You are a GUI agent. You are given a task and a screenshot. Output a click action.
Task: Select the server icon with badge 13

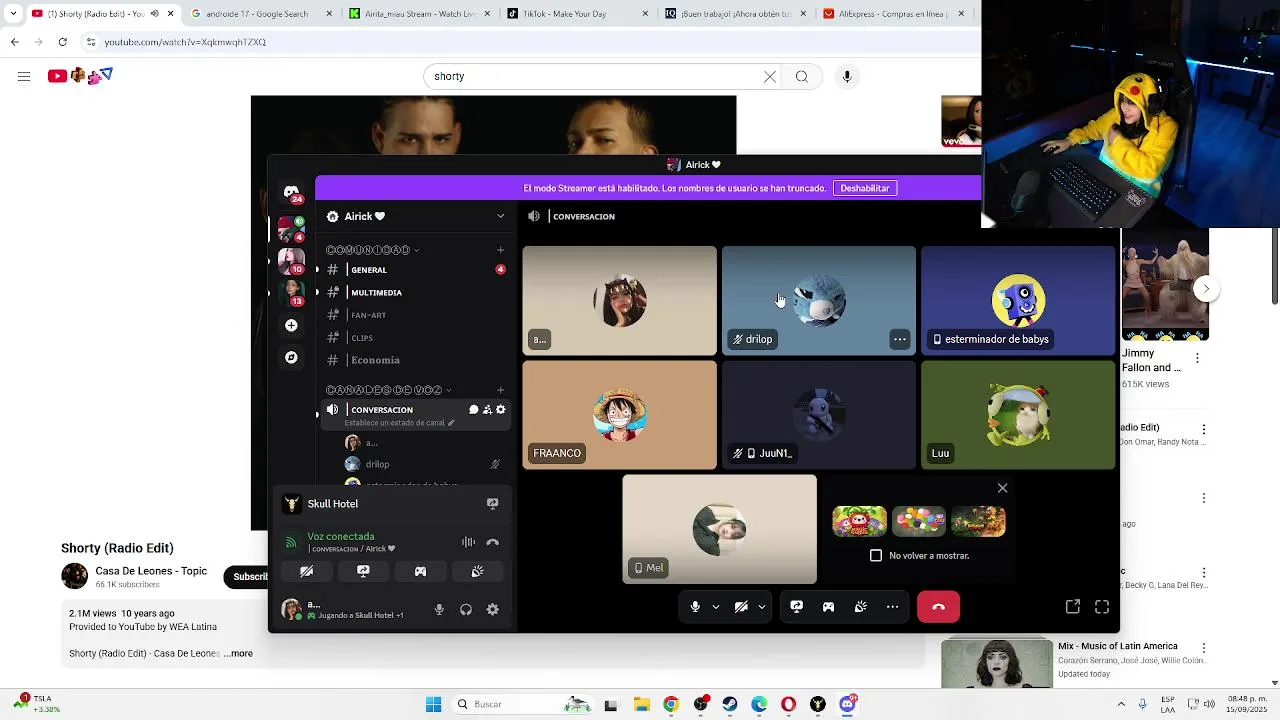[x=291, y=293]
